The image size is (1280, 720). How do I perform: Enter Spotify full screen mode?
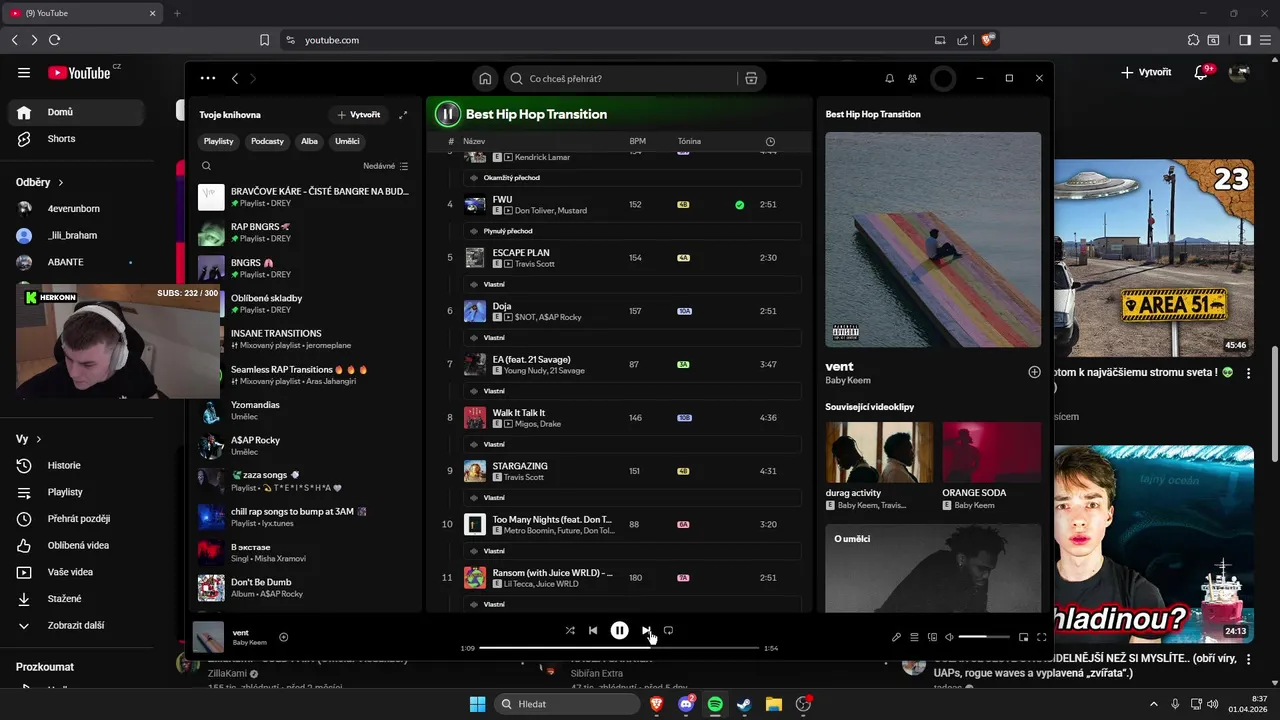pos(1041,637)
